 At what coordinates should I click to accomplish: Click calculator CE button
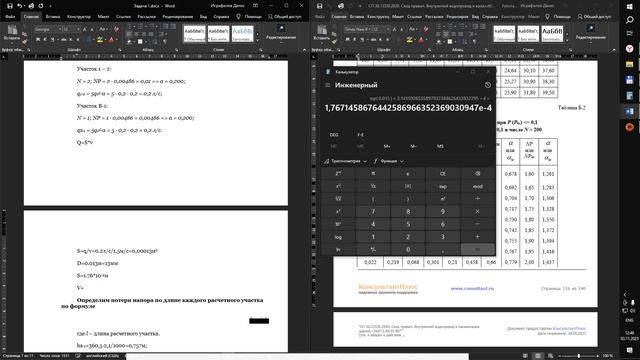point(443,173)
